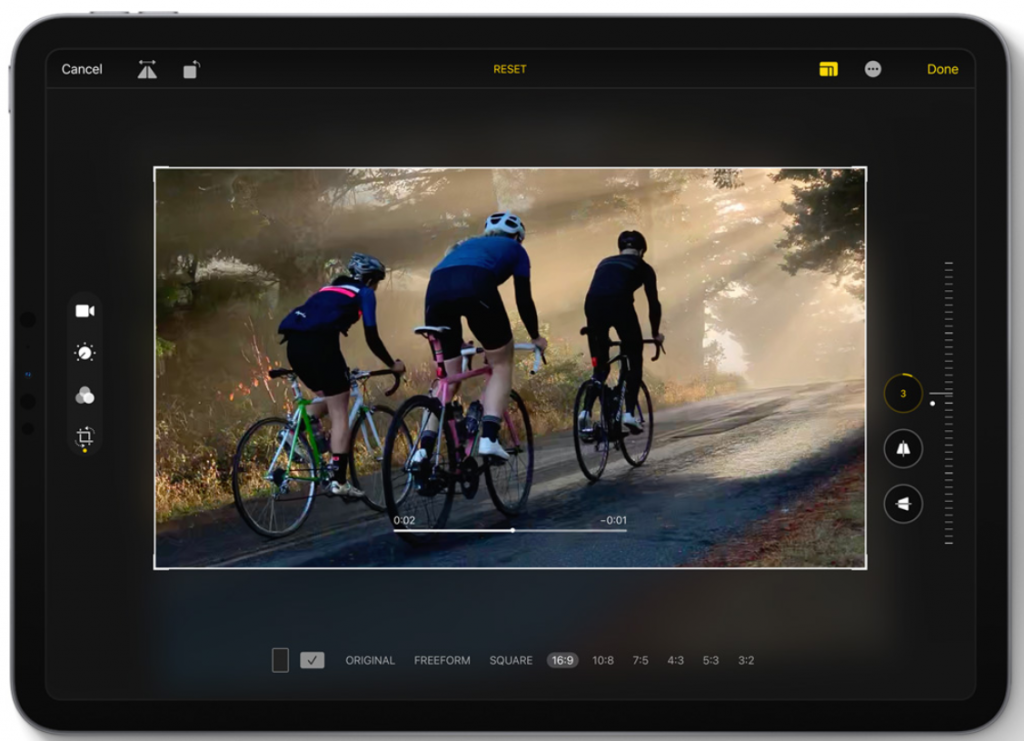
Task: Tap the flip horizontal icon in top bar
Action: click(x=147, y=70)
